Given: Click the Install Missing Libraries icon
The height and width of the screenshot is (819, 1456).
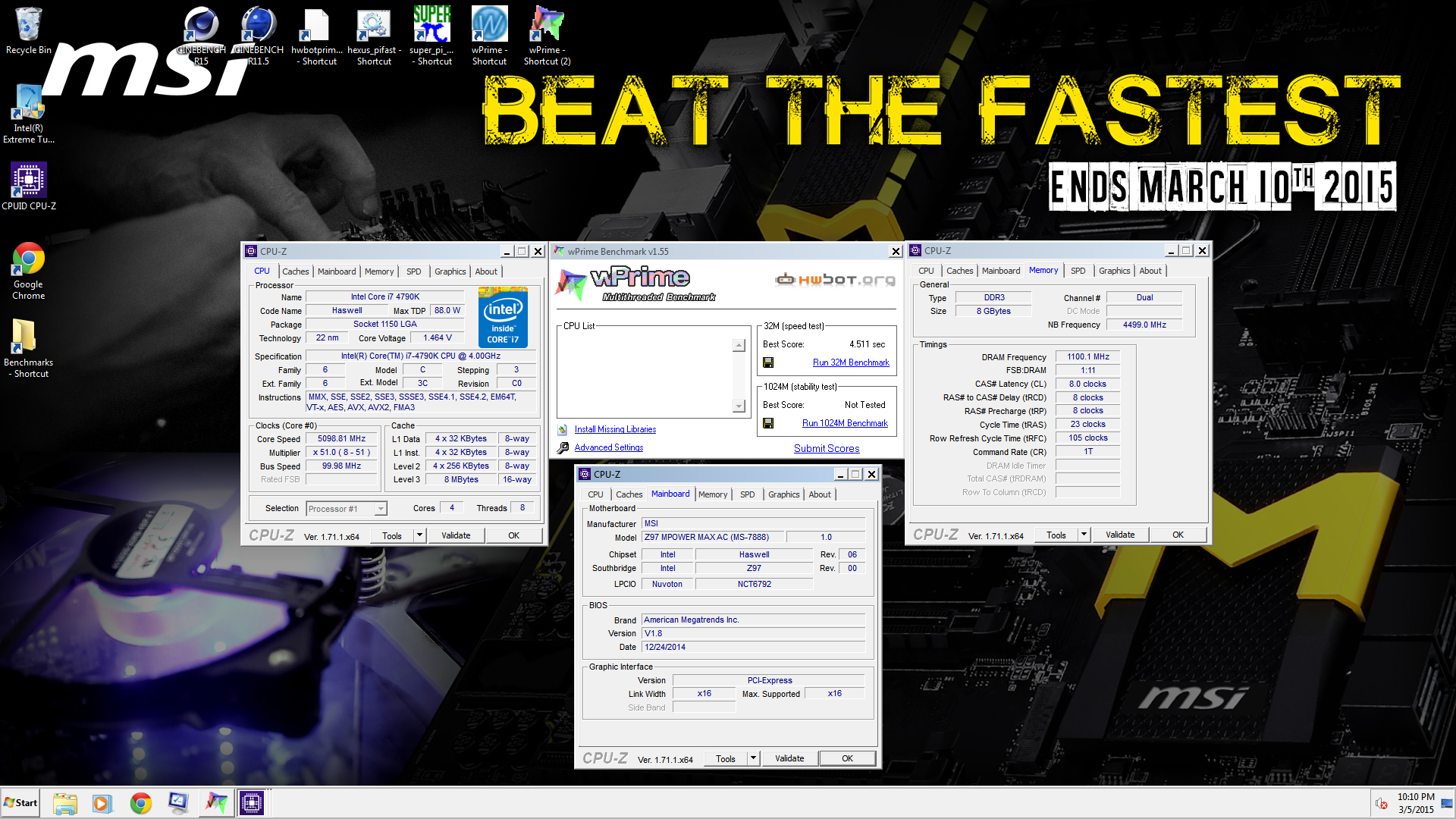Looking at the screenshot, I should (x=563, y=429).
